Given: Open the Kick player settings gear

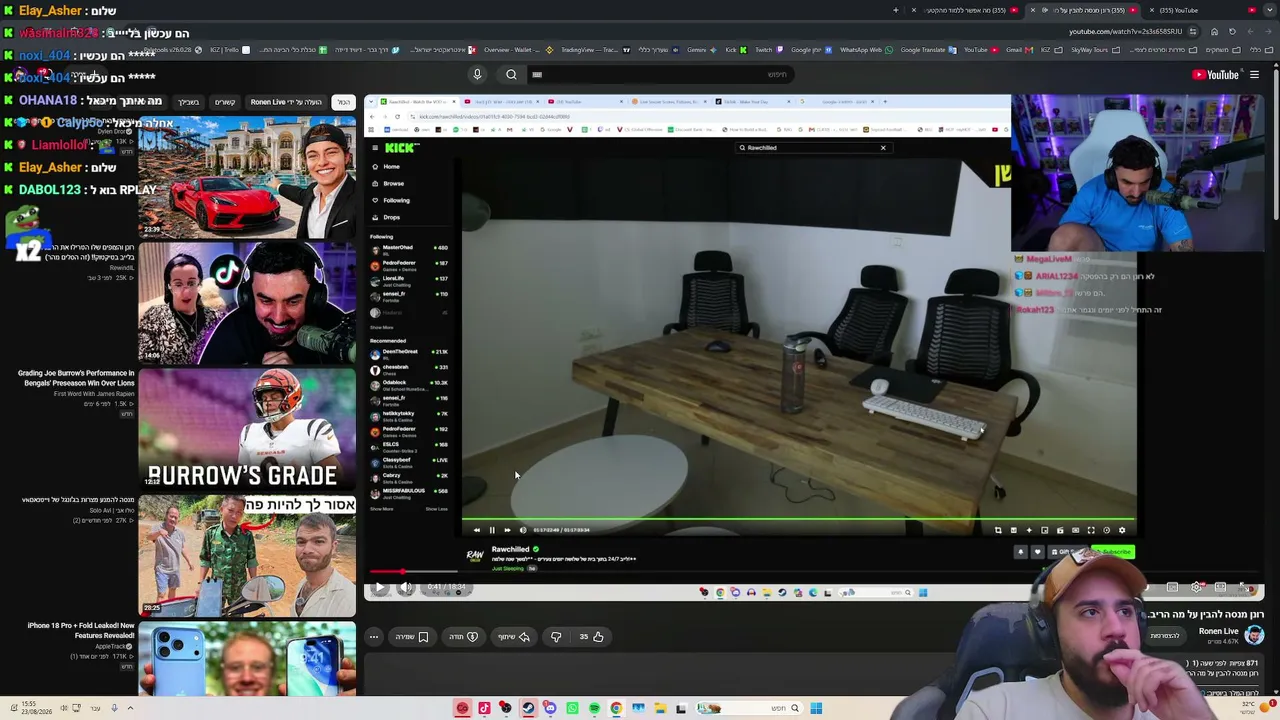Looking at the screenshot, I should 1122,530.
